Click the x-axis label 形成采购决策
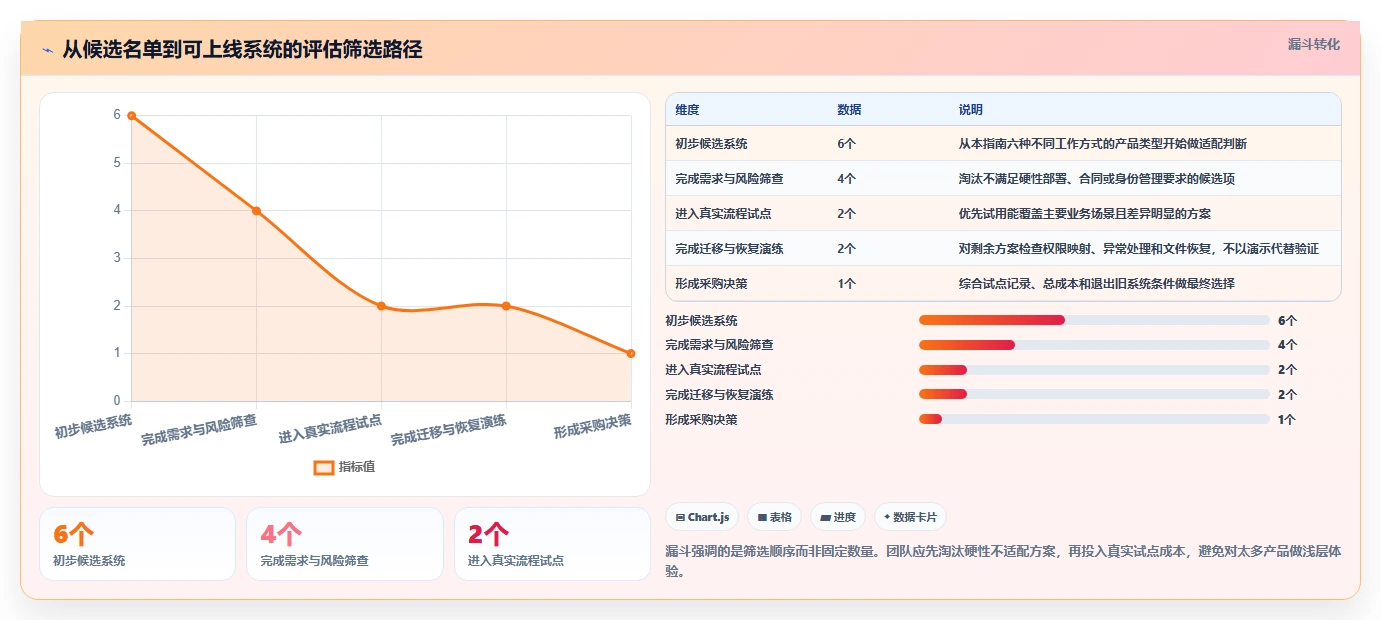The width and height of the screenshot is (1381, 620). [x=593, y=427]
